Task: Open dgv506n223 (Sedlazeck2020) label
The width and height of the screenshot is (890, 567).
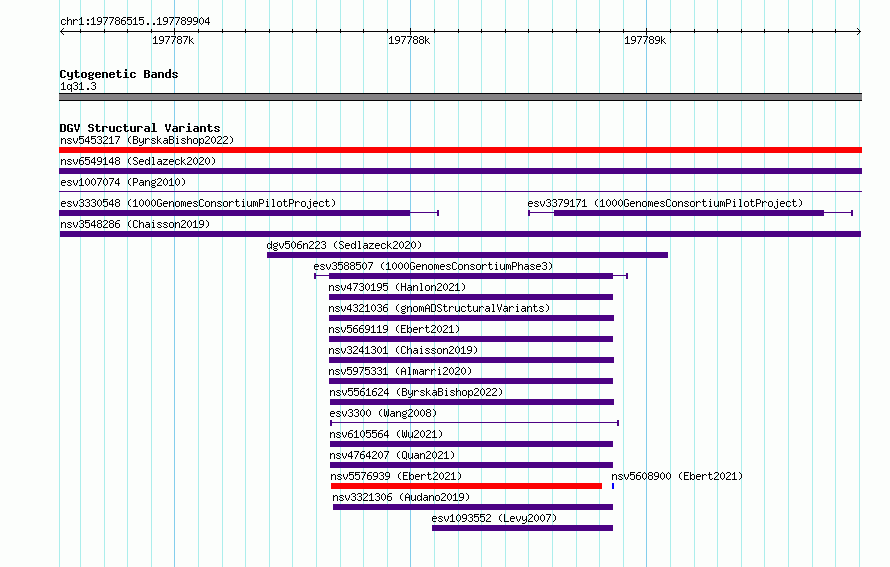Action: pyautogui.click(x=344, y=245)
